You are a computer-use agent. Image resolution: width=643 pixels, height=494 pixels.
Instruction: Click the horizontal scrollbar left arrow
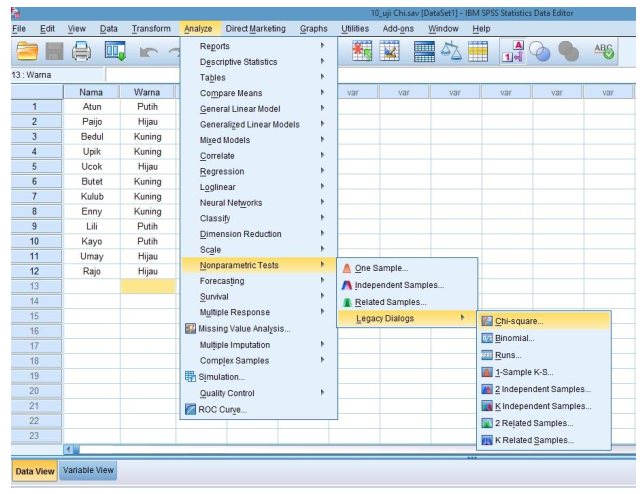68,449
